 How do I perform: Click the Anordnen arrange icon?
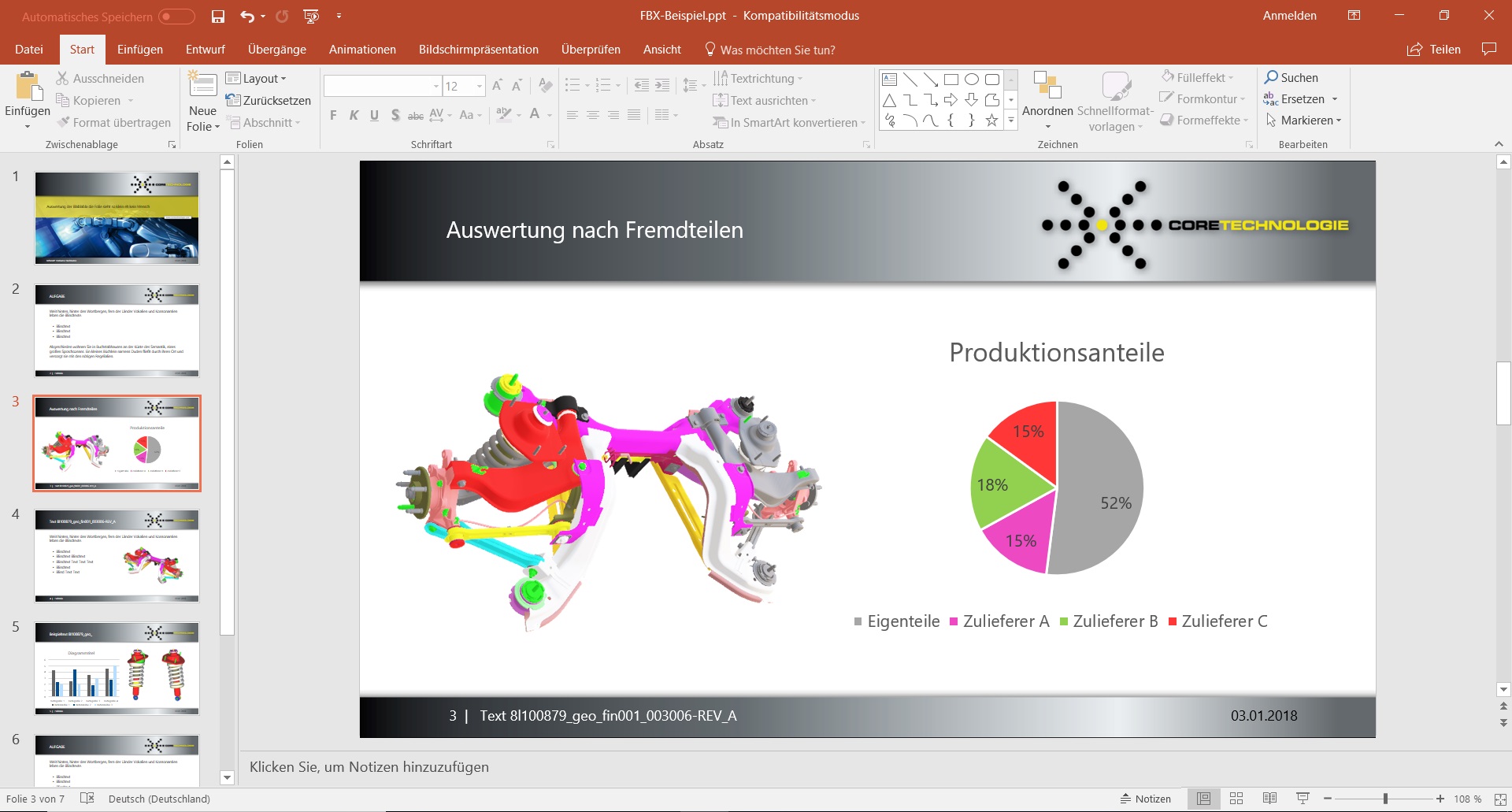click(1047, 85)
